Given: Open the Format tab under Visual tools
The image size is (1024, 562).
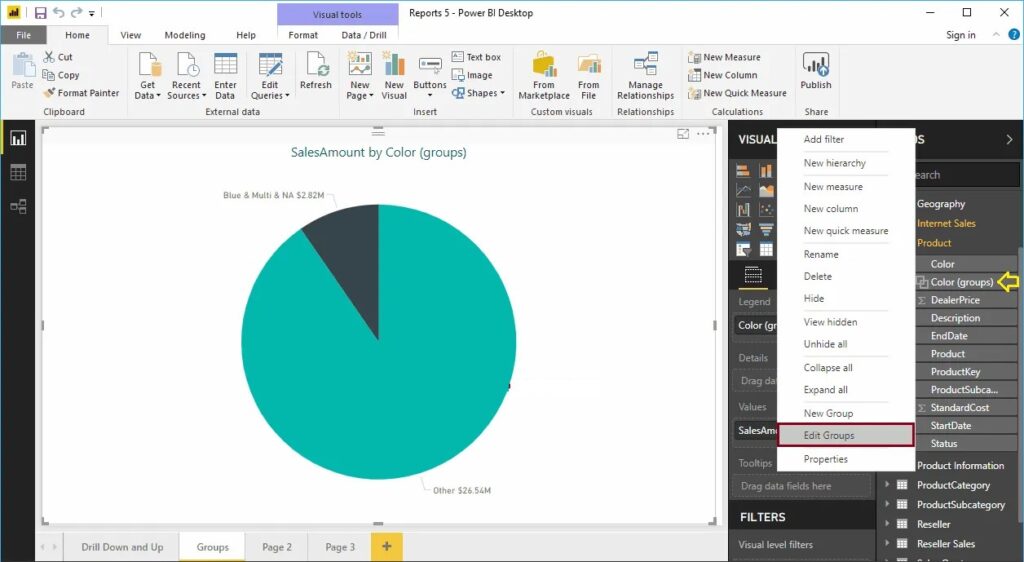Looking at the screenshot, I should pos(303,35).
